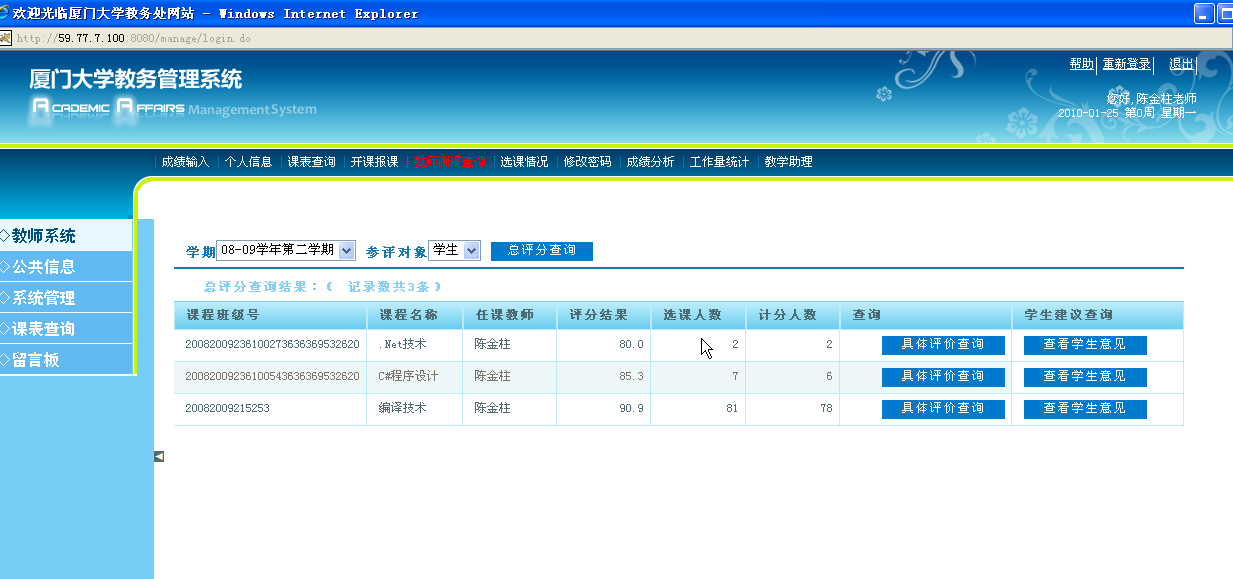Click the 重新登录 re-login link

1126,64
